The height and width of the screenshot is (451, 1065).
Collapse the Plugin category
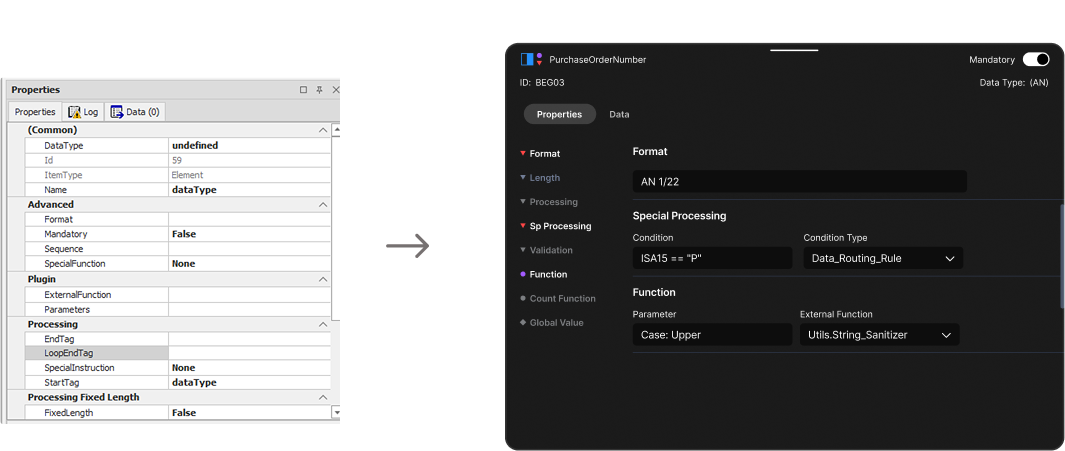[x=323, y=279]
